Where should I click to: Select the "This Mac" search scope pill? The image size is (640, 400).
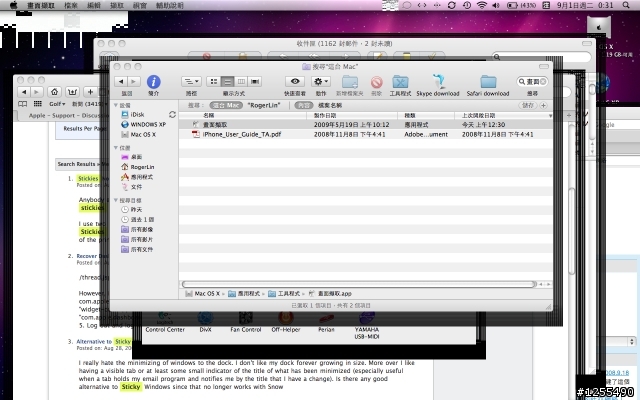tap(226, 105)
